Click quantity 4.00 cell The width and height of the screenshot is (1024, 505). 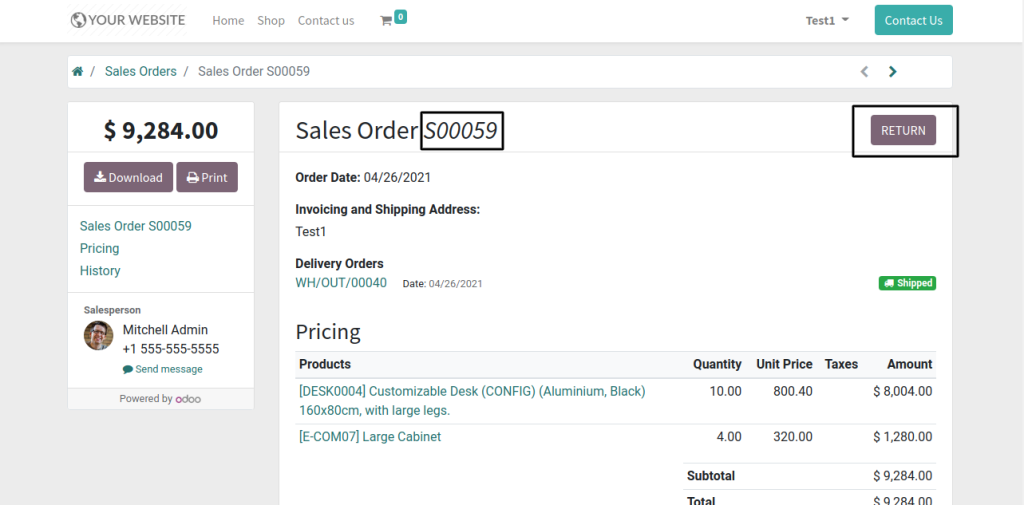coord(729,436)
